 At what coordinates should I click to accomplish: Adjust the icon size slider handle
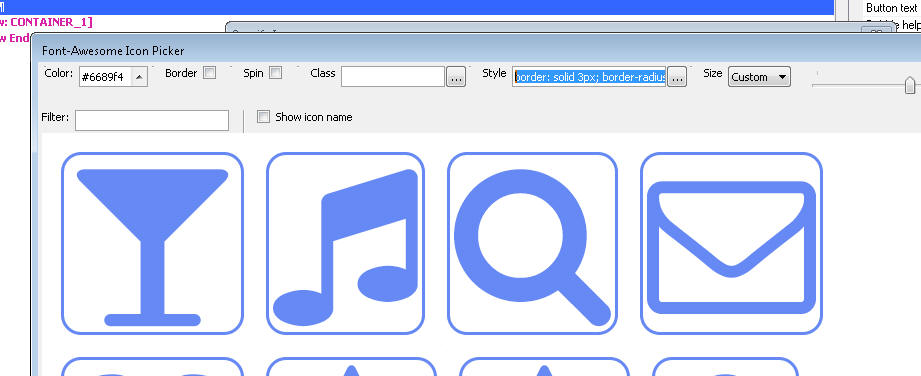pos(910,85)
